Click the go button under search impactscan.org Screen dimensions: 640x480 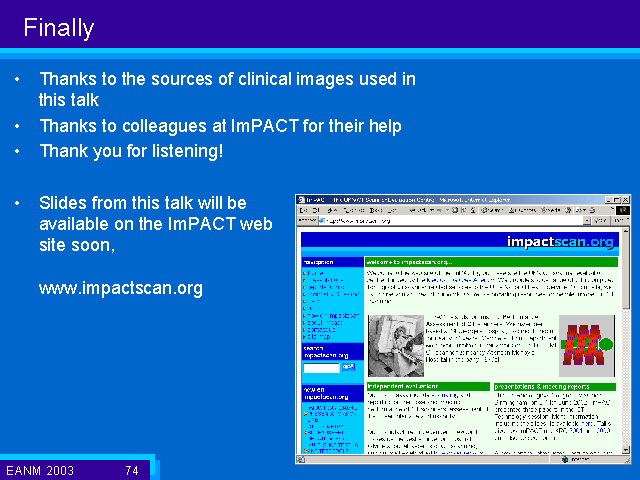(349, 368)
